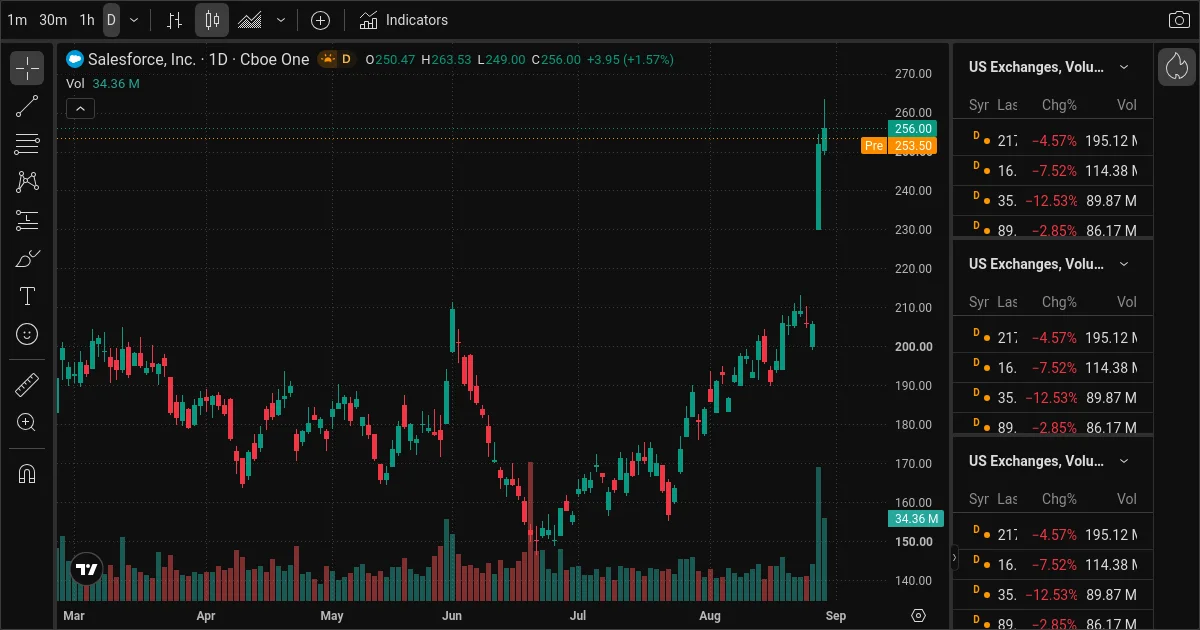Open the timeframe interval dropdown arrow
Screen dimensions: 1200x630
pyautogui.click(x=134, y=20)
